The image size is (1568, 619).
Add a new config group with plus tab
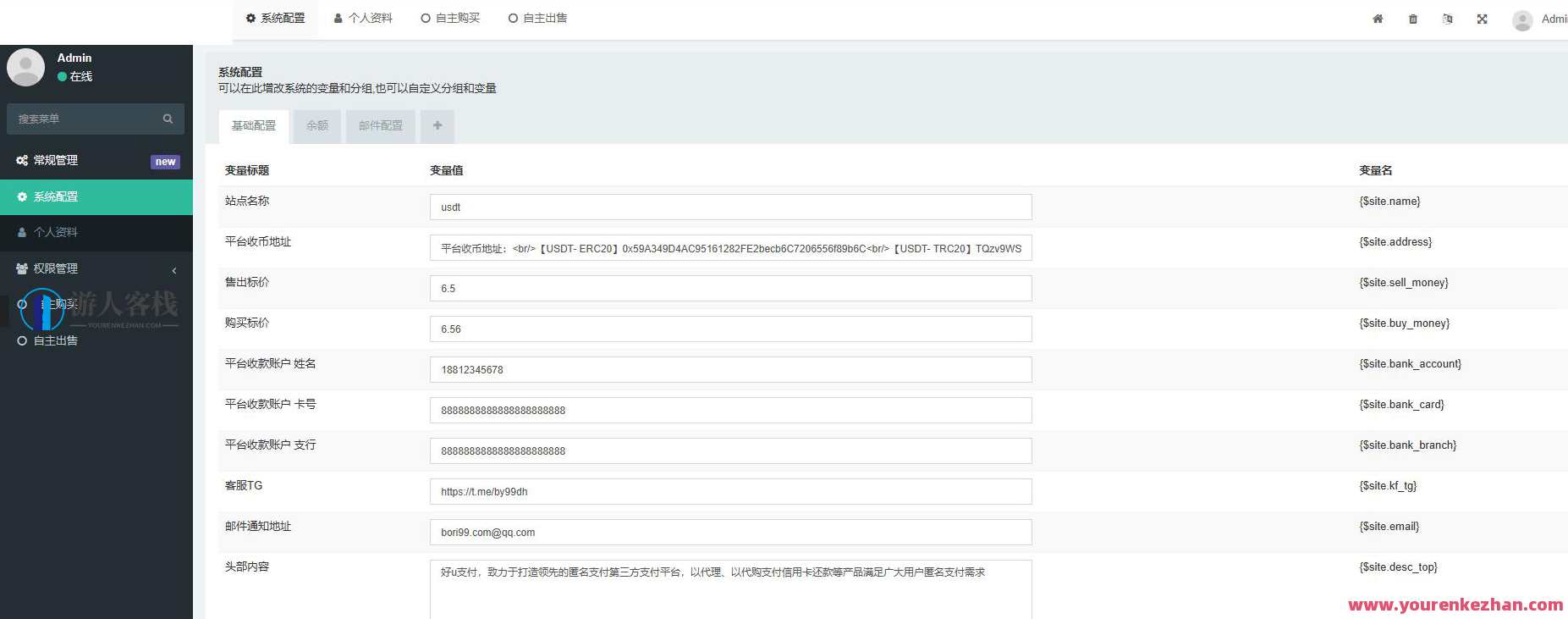437,126
